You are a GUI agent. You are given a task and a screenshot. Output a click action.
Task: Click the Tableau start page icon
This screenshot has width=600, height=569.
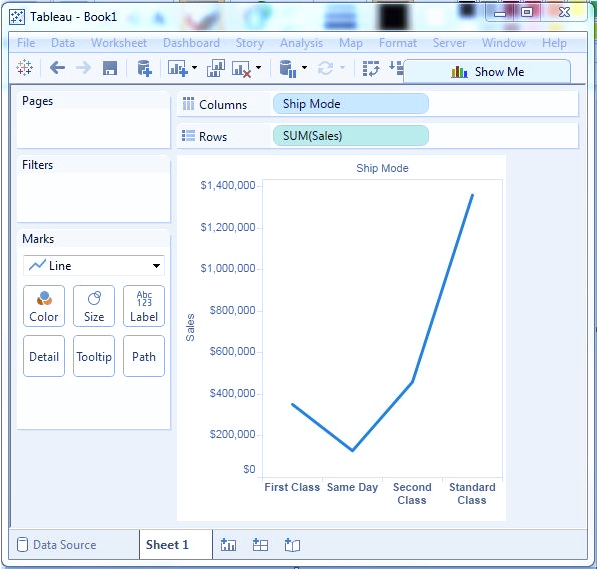click(x=24, y=68)
